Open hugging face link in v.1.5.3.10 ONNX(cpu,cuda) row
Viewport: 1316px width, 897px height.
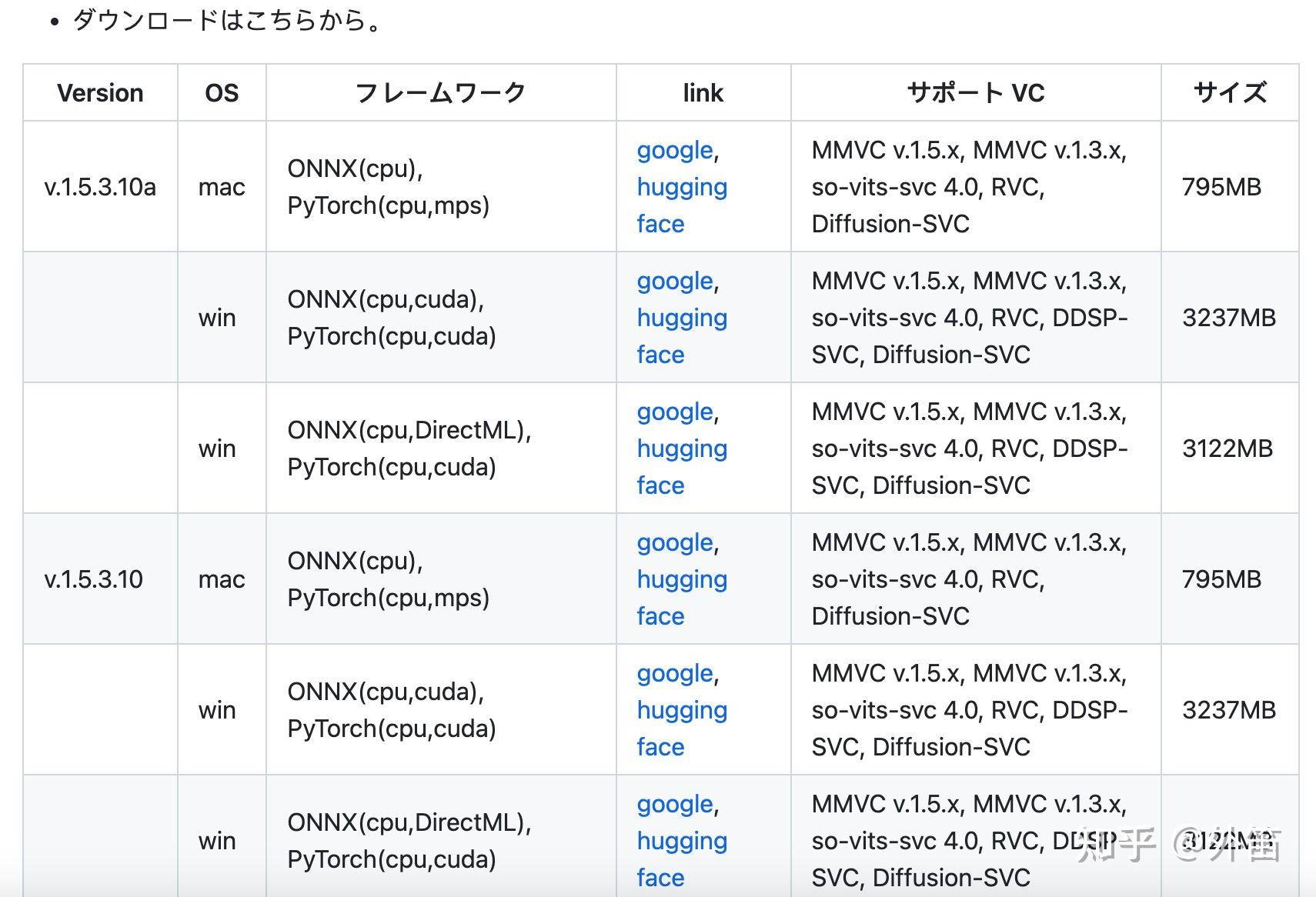682,729
